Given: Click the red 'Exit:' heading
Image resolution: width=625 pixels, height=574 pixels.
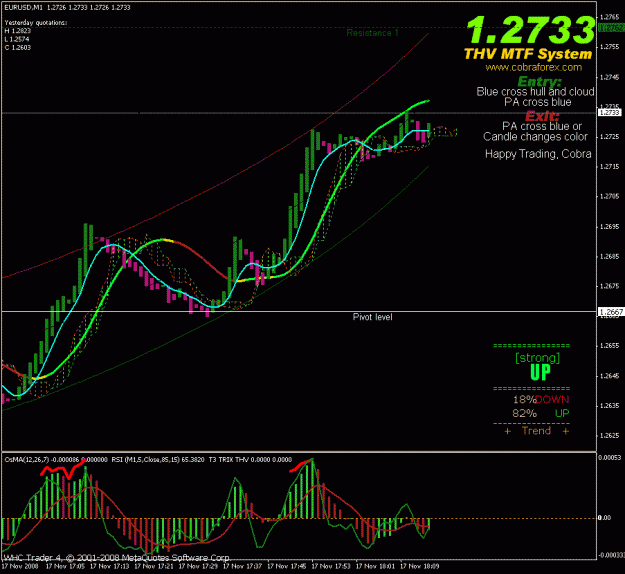Looking at the screenshot, I should pos(542,116).
